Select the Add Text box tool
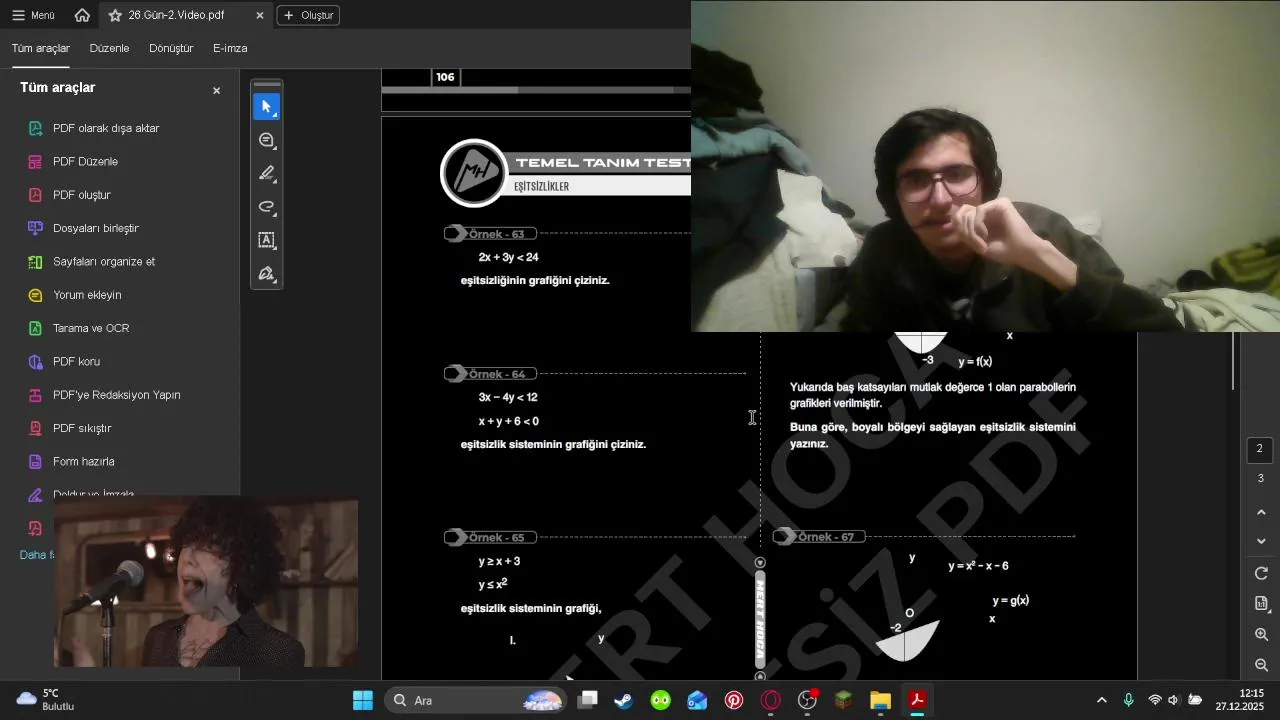The image size is (1280, 720). tap(266, 240)
